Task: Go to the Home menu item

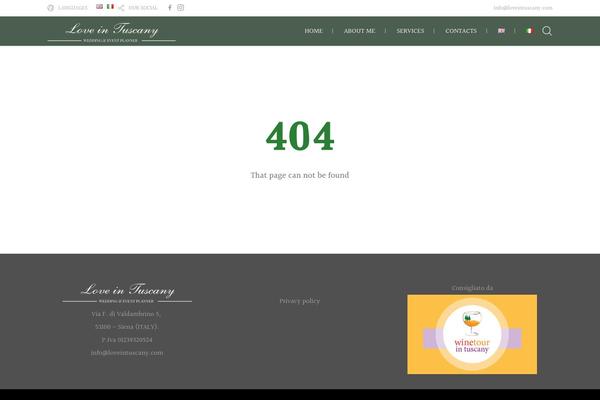Action: (x=313, y=31)
